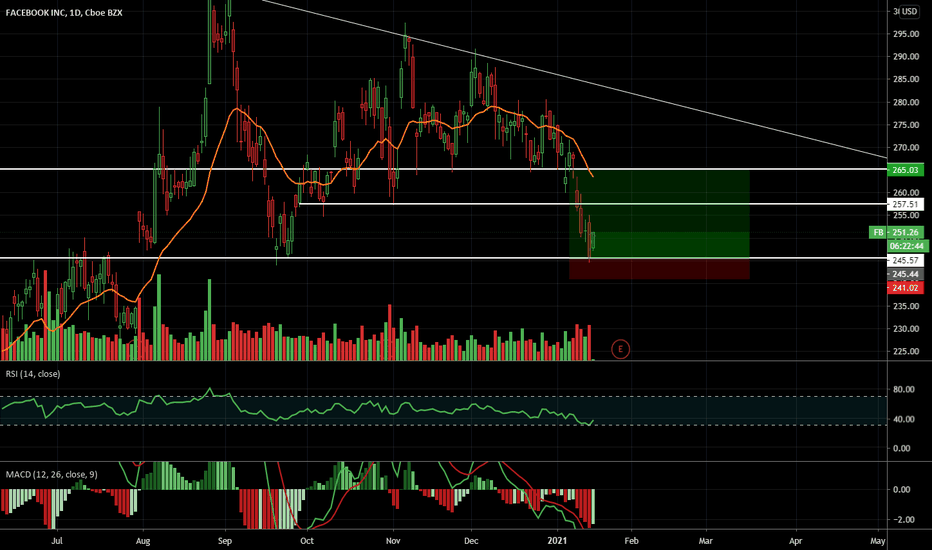
Task: Click the 245.57 support line price label
Action: pos(905,260)
